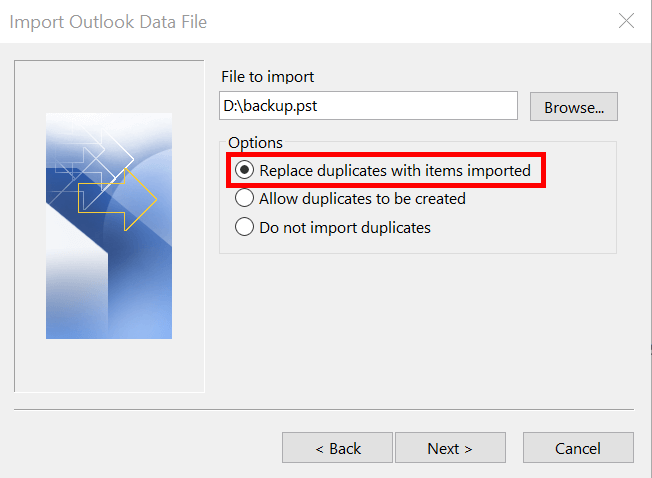Image resolution: width=652 pixels, height=478 pixels.
Task: Click label text 'Replace duplicates with items imported'
Action: 395,170
